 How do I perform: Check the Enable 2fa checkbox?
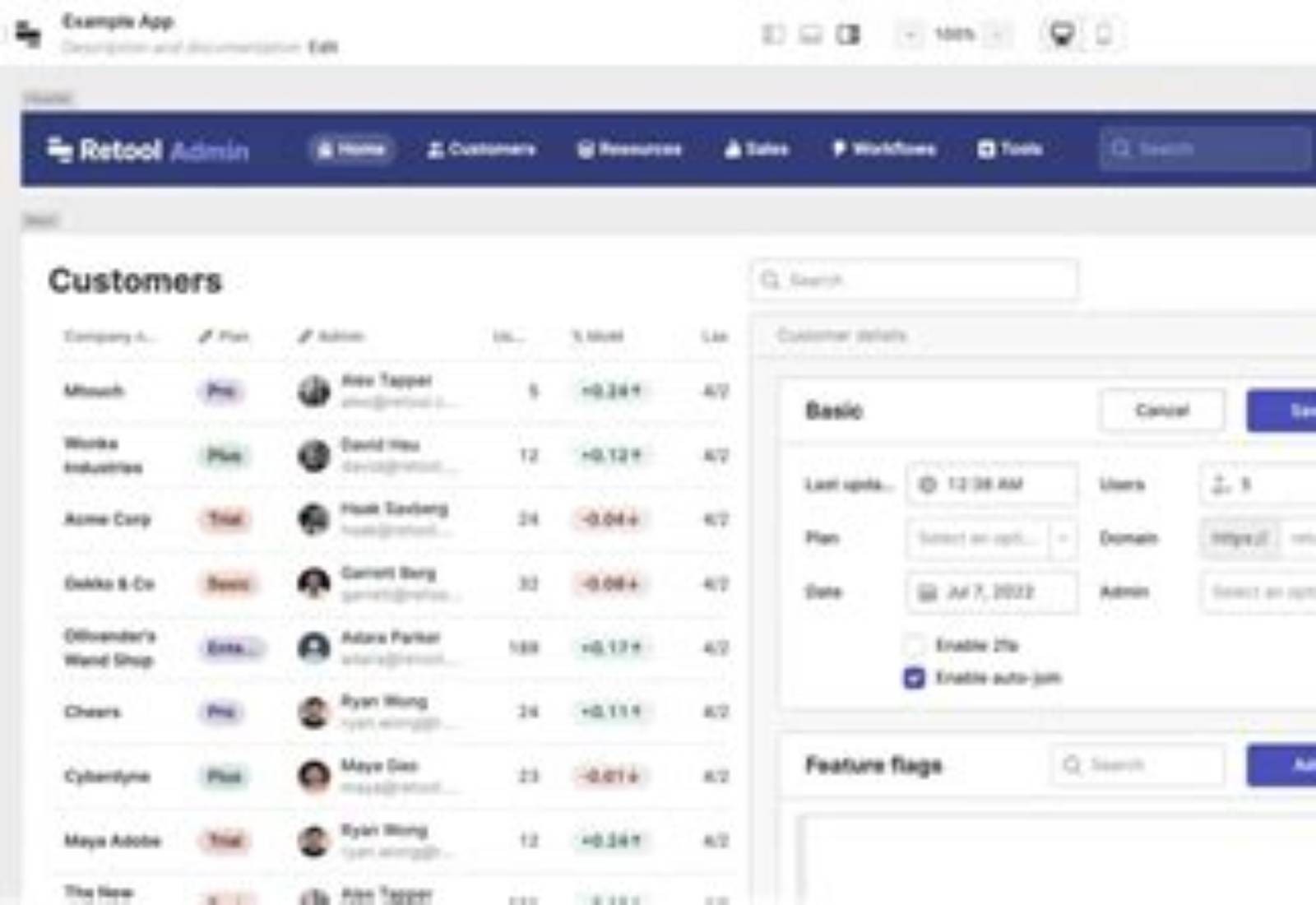coord(915,644)
